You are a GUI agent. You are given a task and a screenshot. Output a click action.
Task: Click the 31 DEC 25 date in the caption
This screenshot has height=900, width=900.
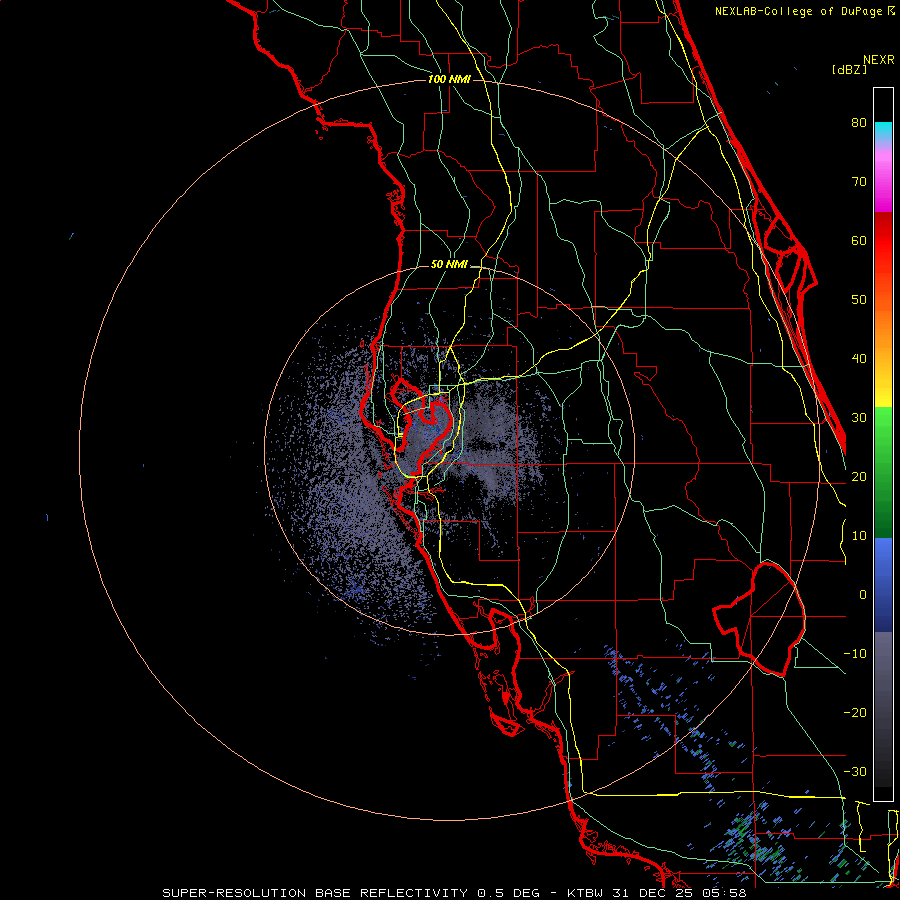pyautogui.click(x=654, y=893)
